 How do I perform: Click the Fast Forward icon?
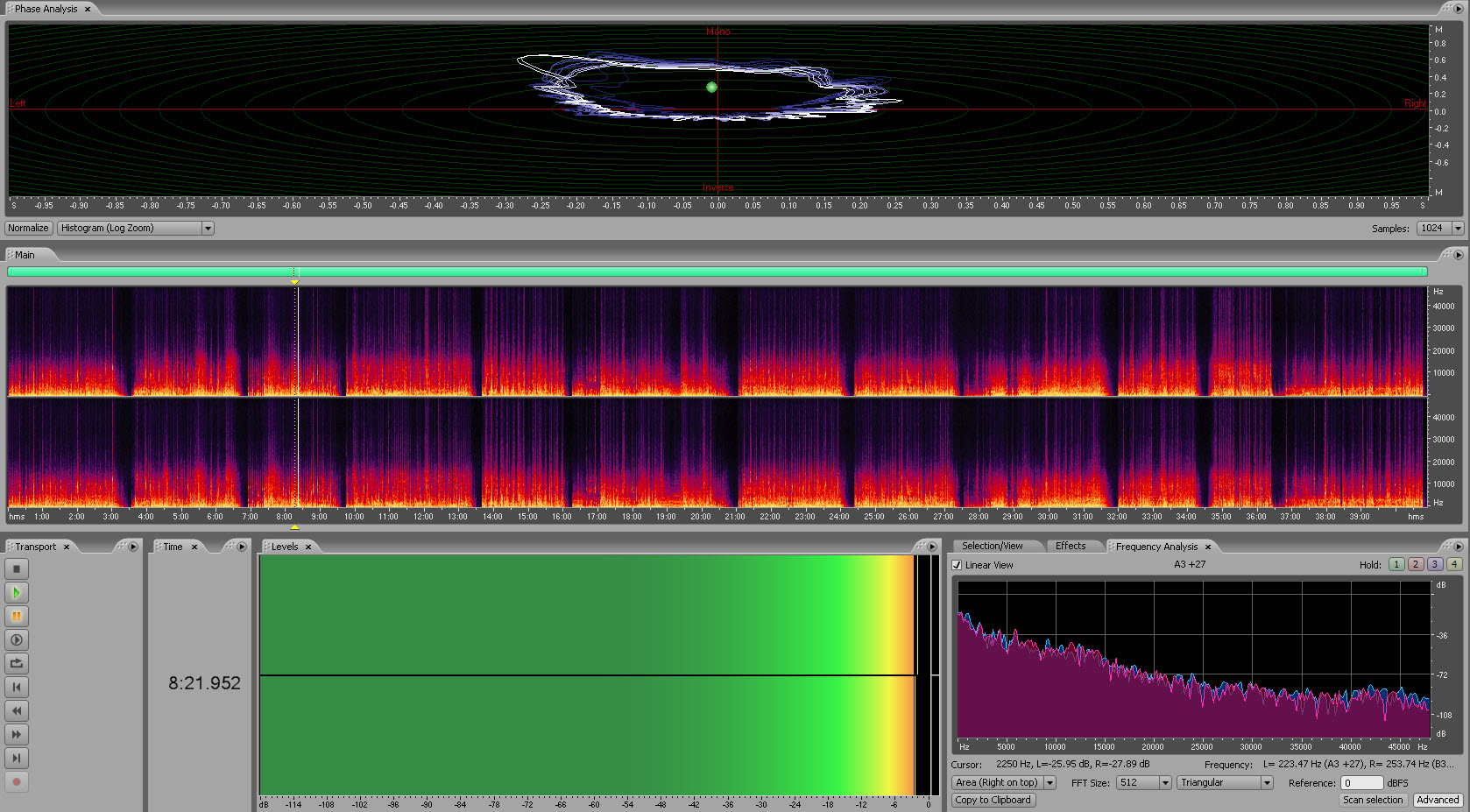[x=17, y=735]
